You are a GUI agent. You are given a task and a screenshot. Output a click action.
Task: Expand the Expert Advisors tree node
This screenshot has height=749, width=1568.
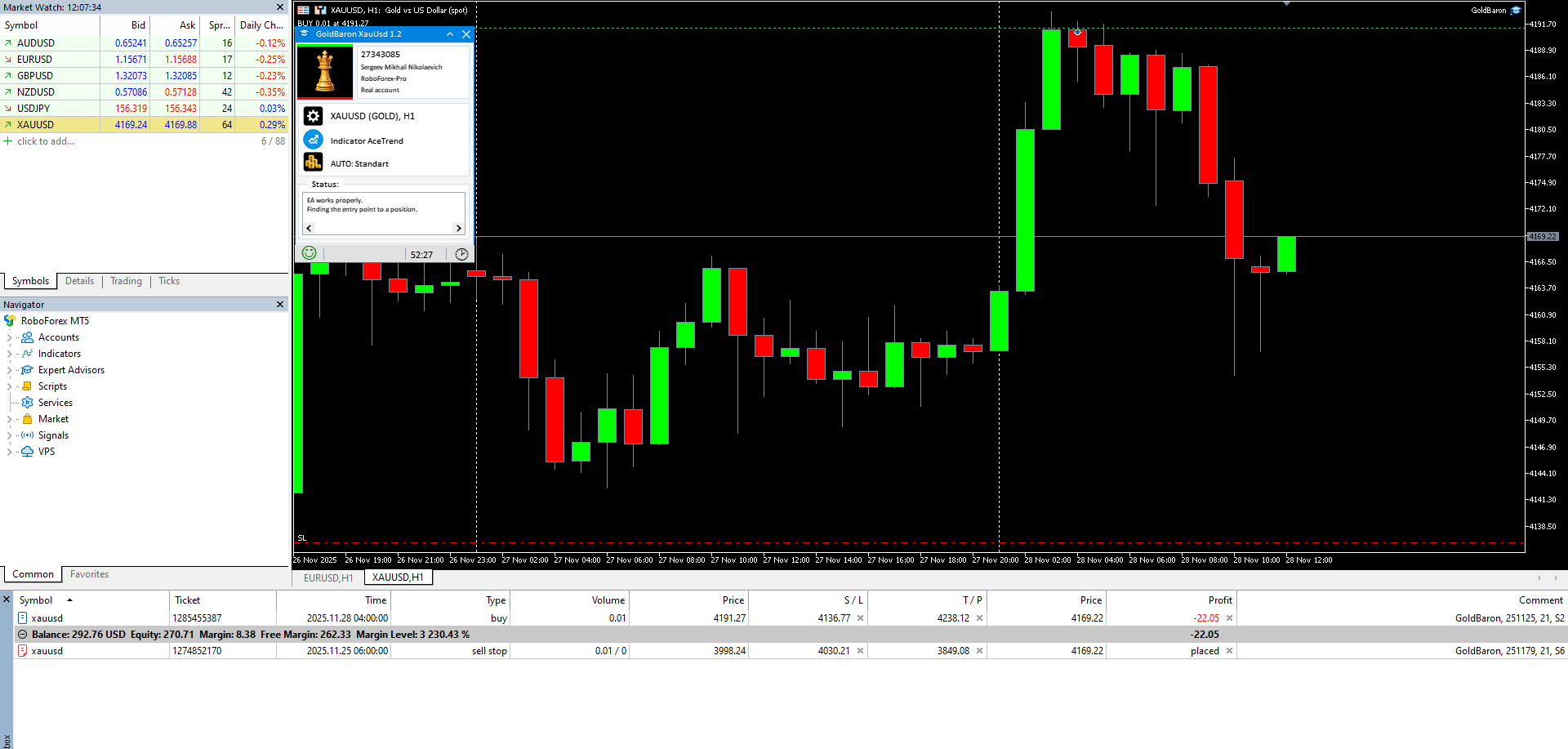(9, 370)
